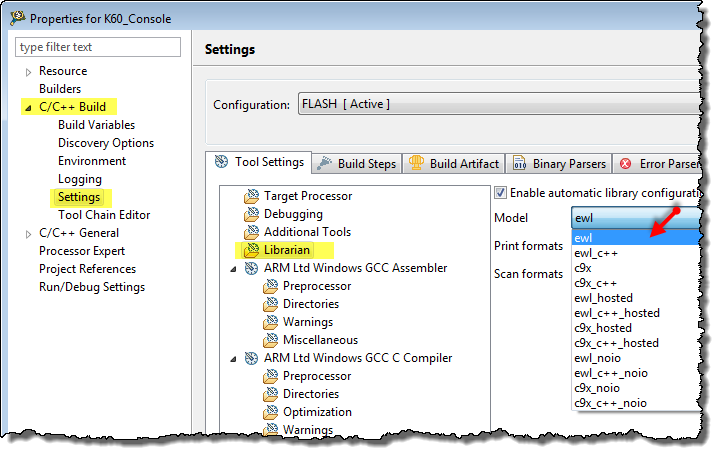
Task: Click the Miscellaneous folder icon under Assembler
Action: pos(270,340)
